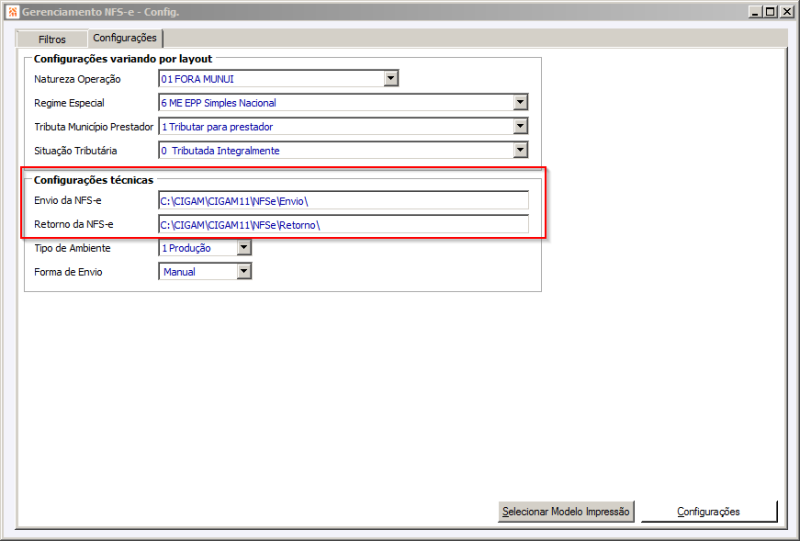Click the window title 'Gerenciamento NFS-e - Config.'
The width and height of the screenshot is (800, 541).
101,12
